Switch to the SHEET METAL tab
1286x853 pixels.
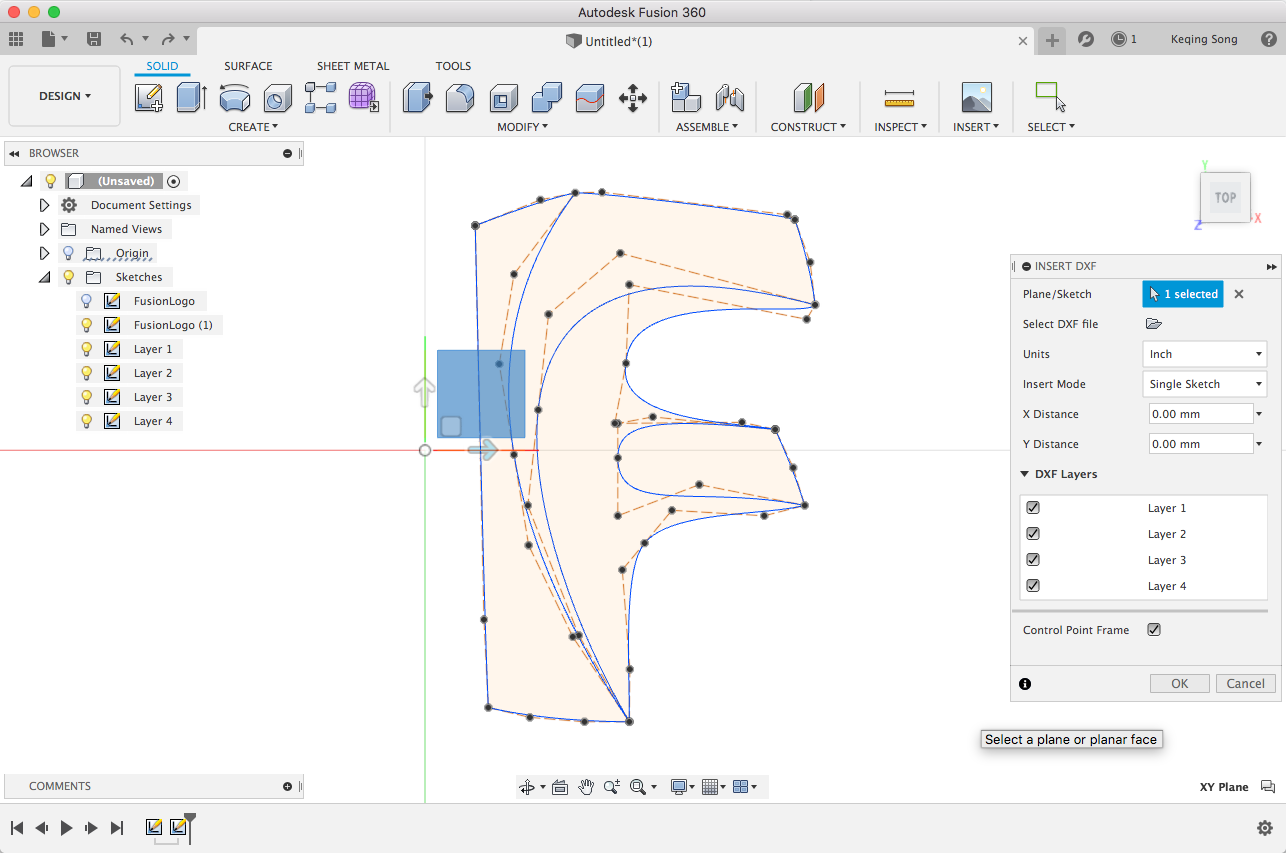click(353, 66)
